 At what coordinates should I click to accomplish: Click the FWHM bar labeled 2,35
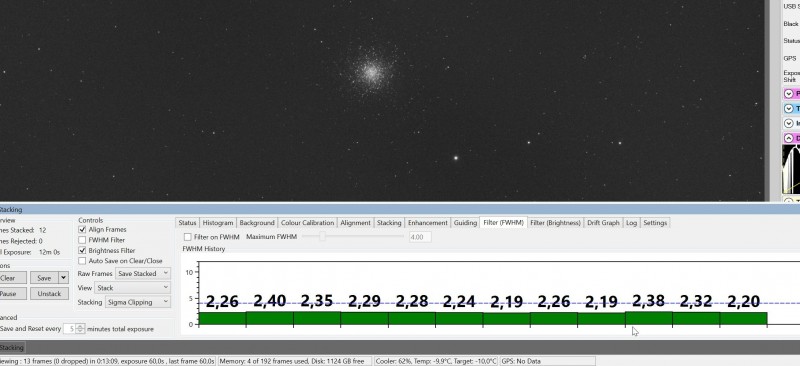click(x=317, y=318)
